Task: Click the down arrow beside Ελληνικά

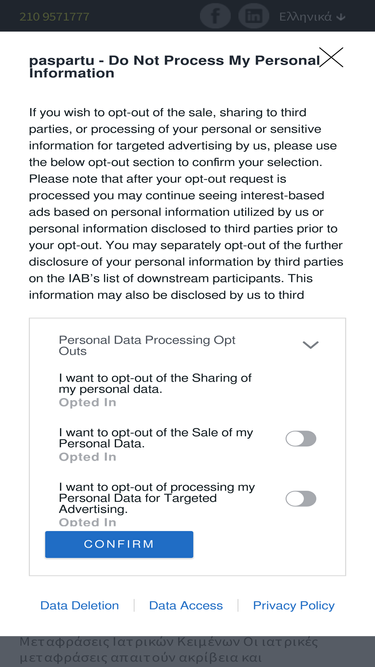Action: (x=341, y=17)
